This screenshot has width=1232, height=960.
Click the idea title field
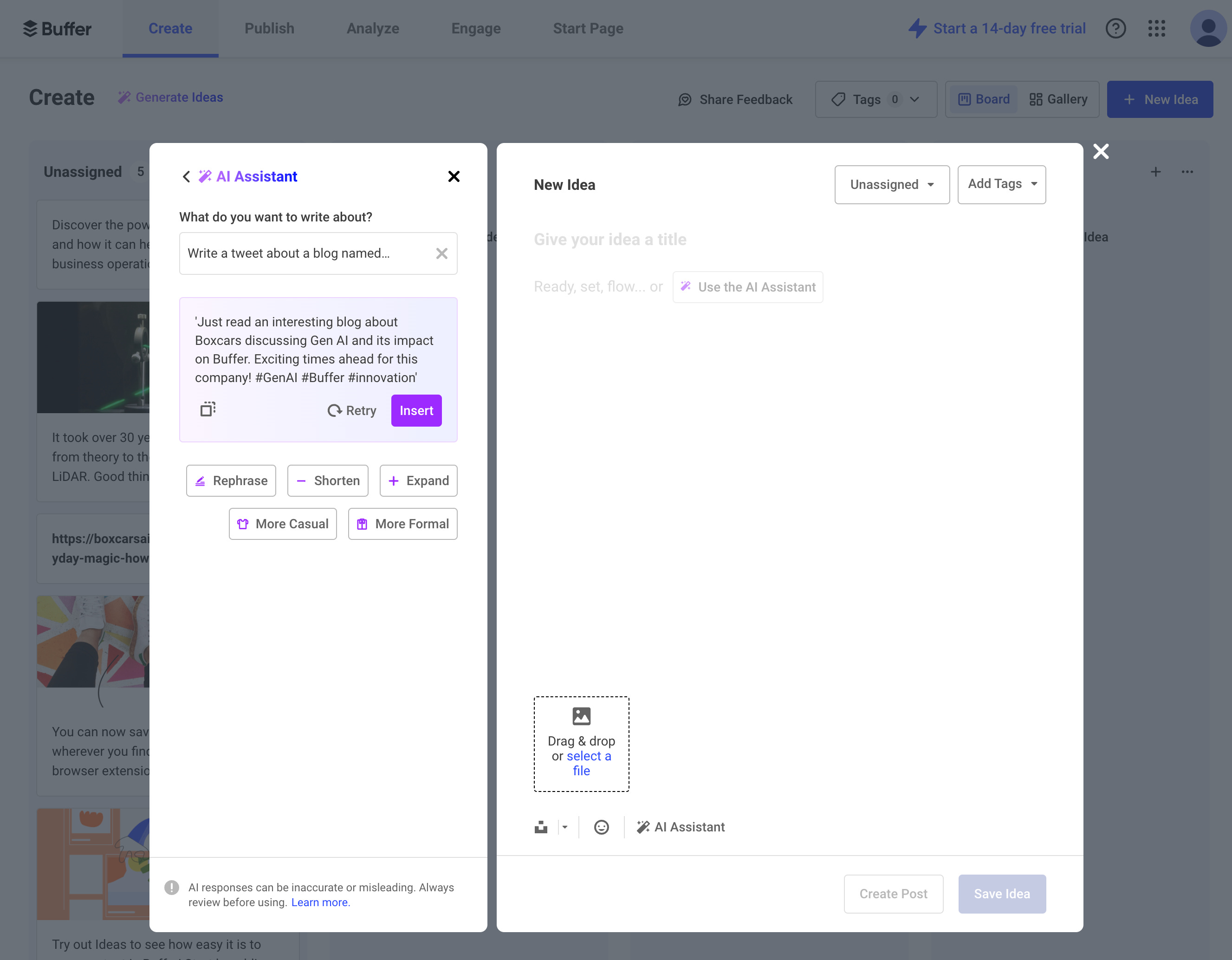click(790, 239)
